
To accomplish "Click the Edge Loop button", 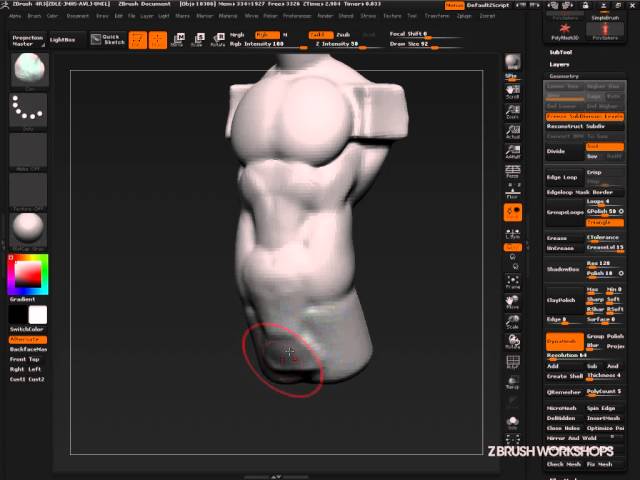I will [x=565, y=178].
